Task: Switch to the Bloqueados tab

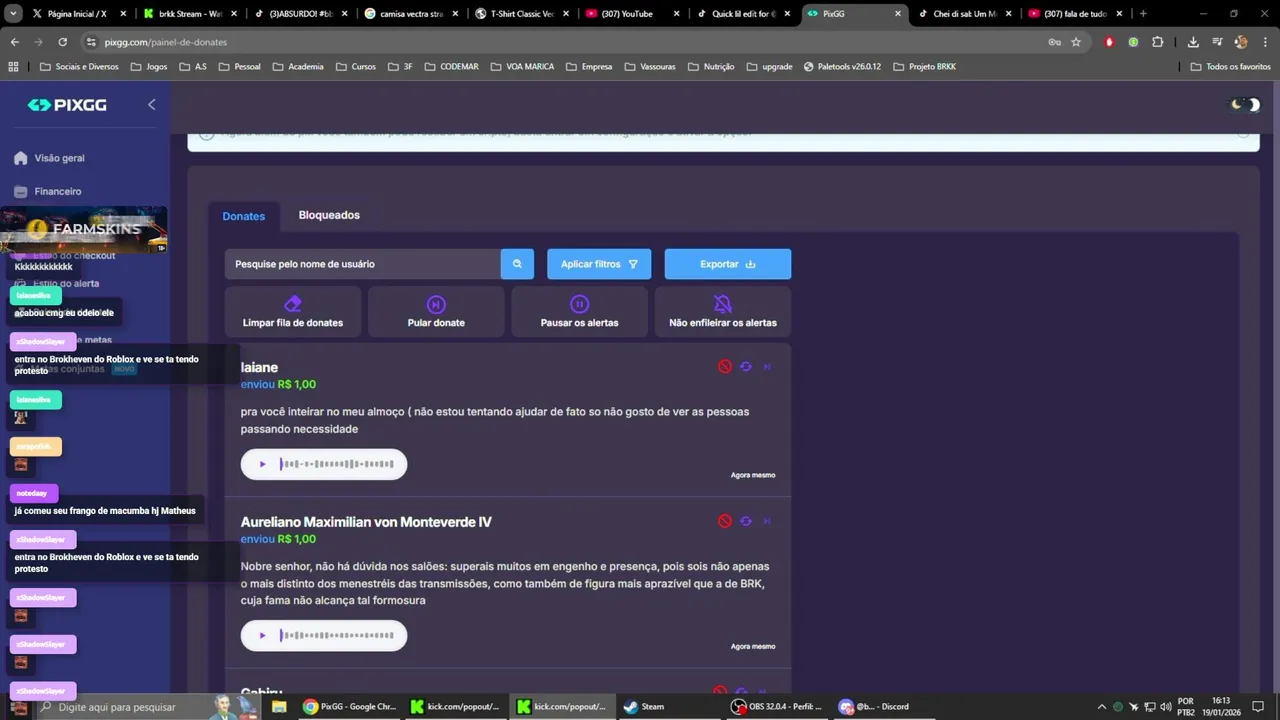Action: tap(329, 215)
